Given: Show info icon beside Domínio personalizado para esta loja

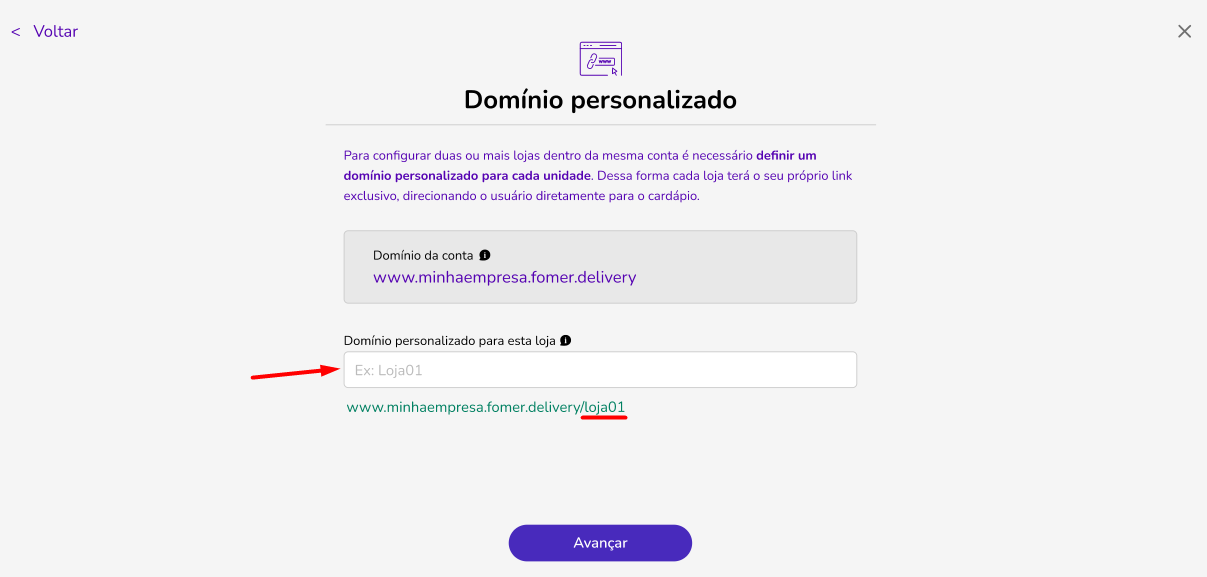Looking at the screenshot, I should coord(566,340).
